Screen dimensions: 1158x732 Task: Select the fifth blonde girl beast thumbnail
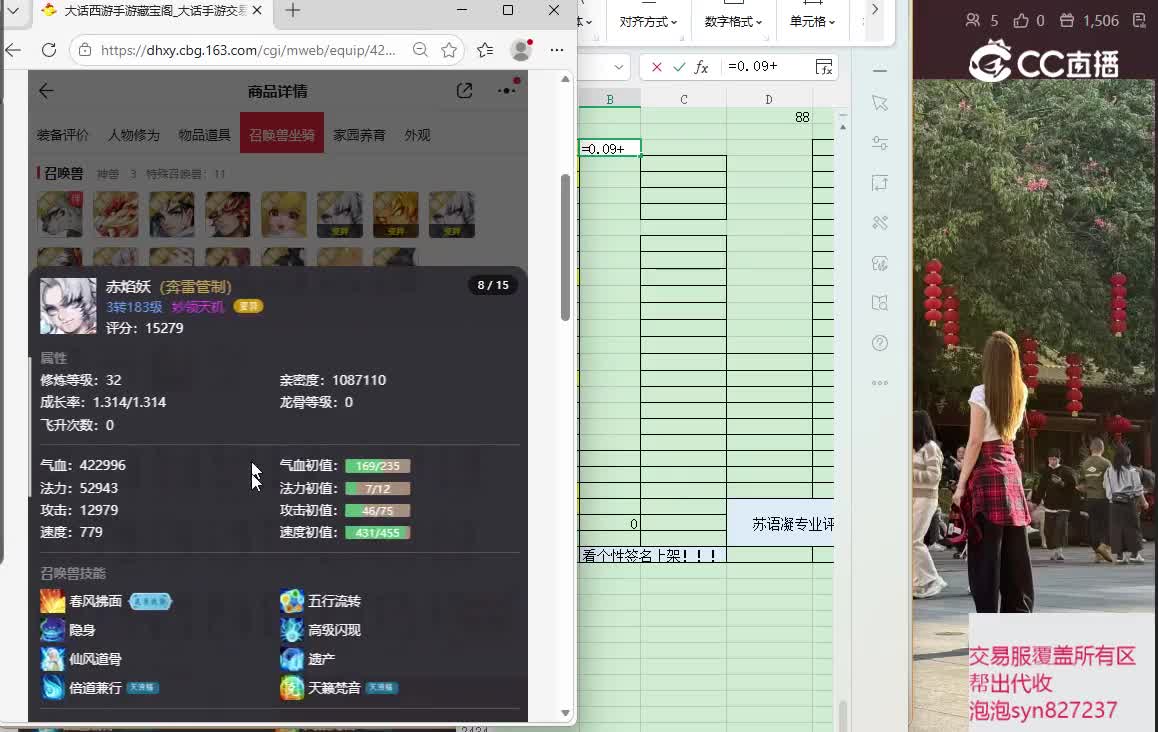(284, 214)
